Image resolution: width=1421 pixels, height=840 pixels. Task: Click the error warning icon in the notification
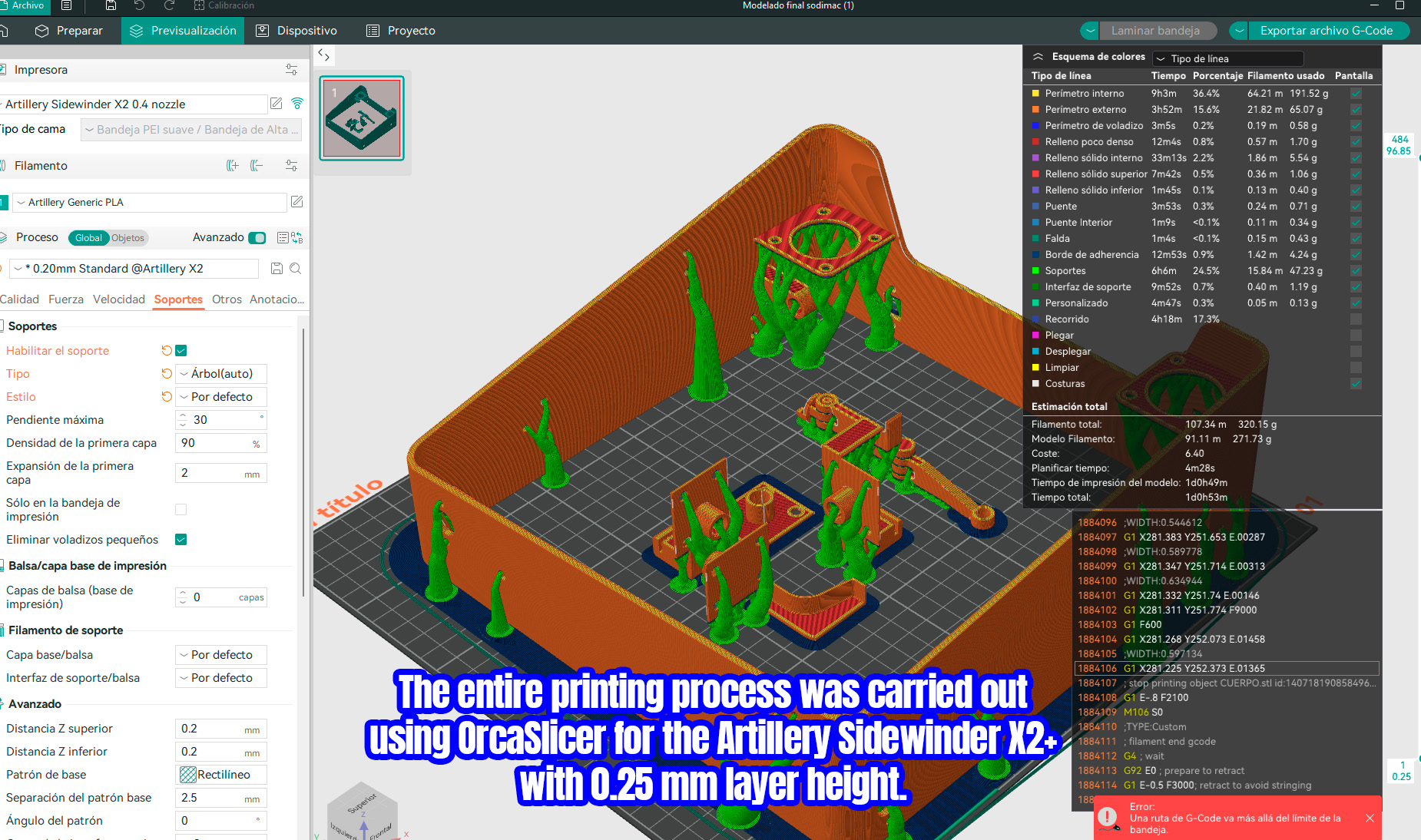1108,817
